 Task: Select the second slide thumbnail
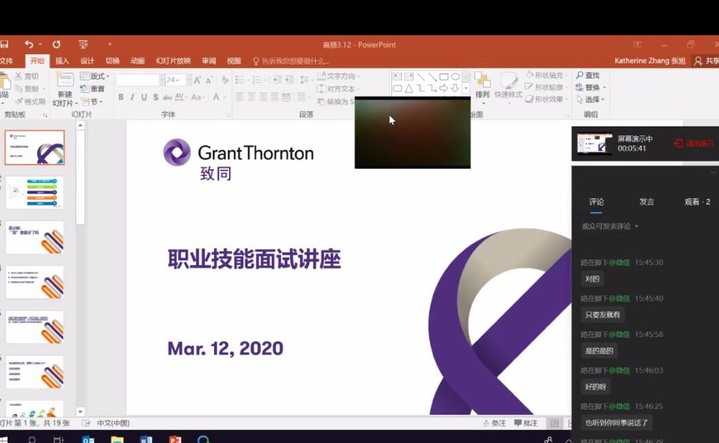[x=35, y=192]
